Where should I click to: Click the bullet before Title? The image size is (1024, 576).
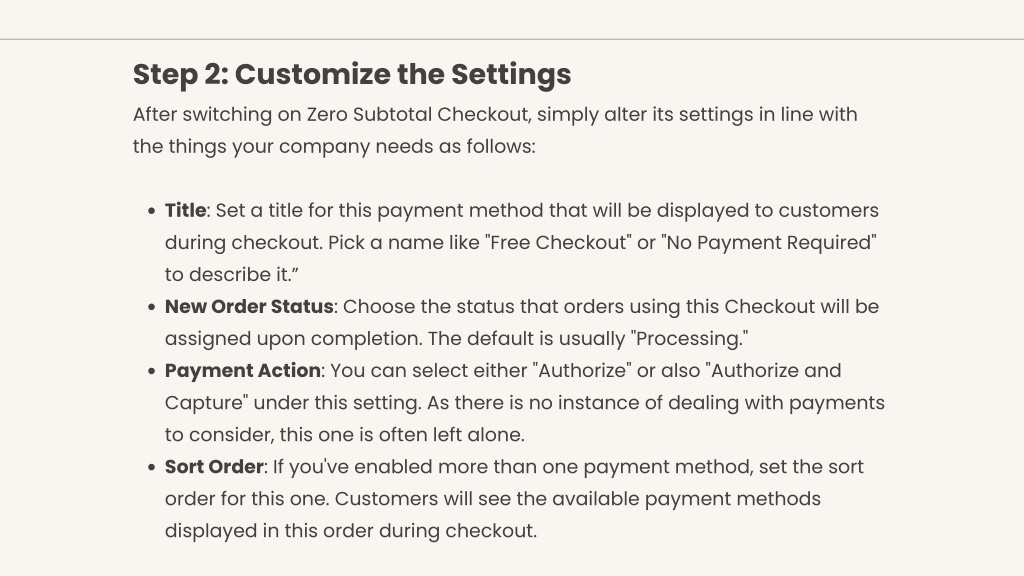(152, 211)
